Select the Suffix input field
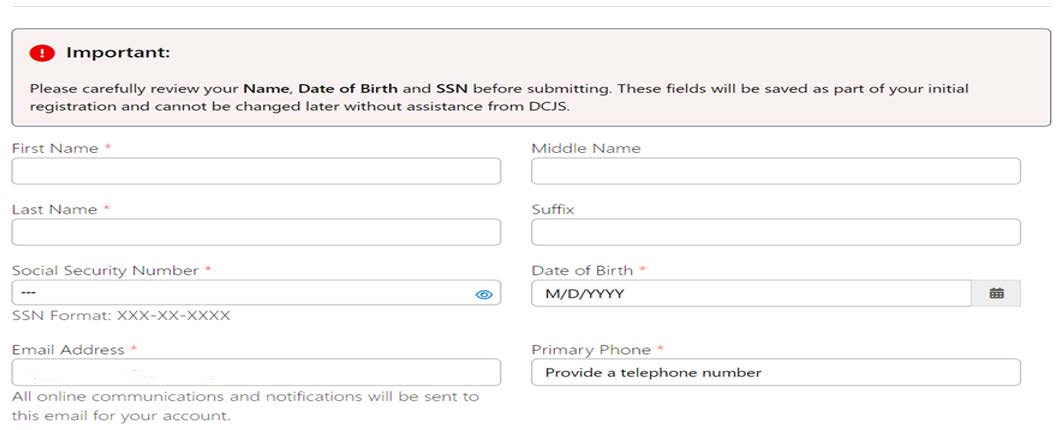This screenshot has height=430, width=1061. [x=775, y=233]
